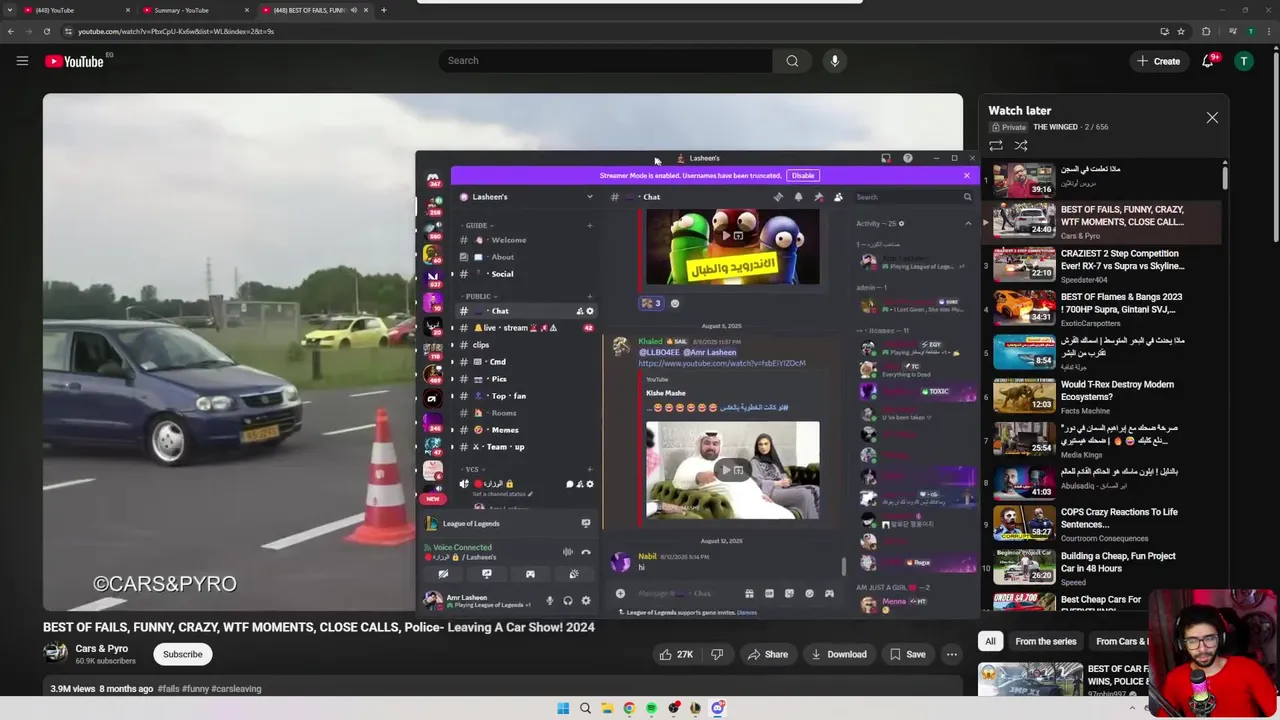The height and width of the screenshot is (720, 1280).
Task: Toggle Discord member list
Action: [x=838, y=197]
